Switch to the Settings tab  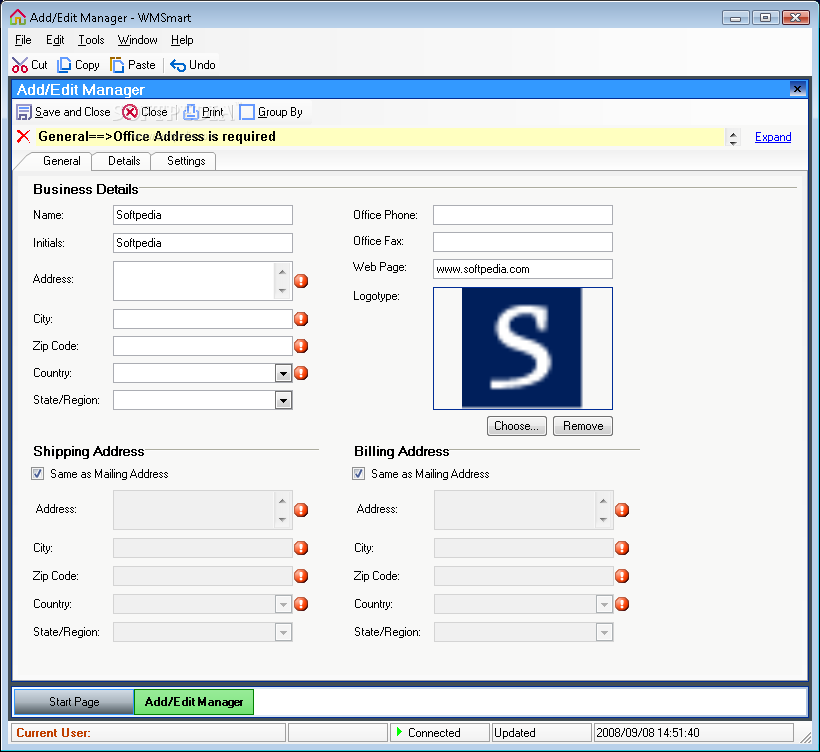(186, 161)
